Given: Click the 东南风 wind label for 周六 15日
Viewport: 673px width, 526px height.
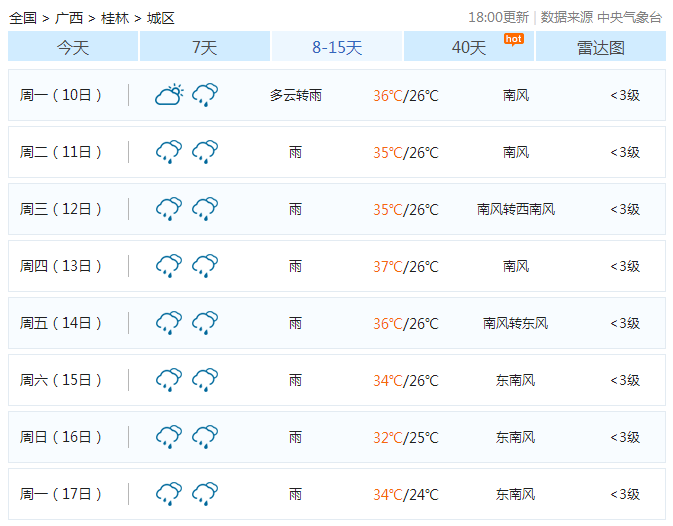Looking at the screenshot, I should 516,381.
